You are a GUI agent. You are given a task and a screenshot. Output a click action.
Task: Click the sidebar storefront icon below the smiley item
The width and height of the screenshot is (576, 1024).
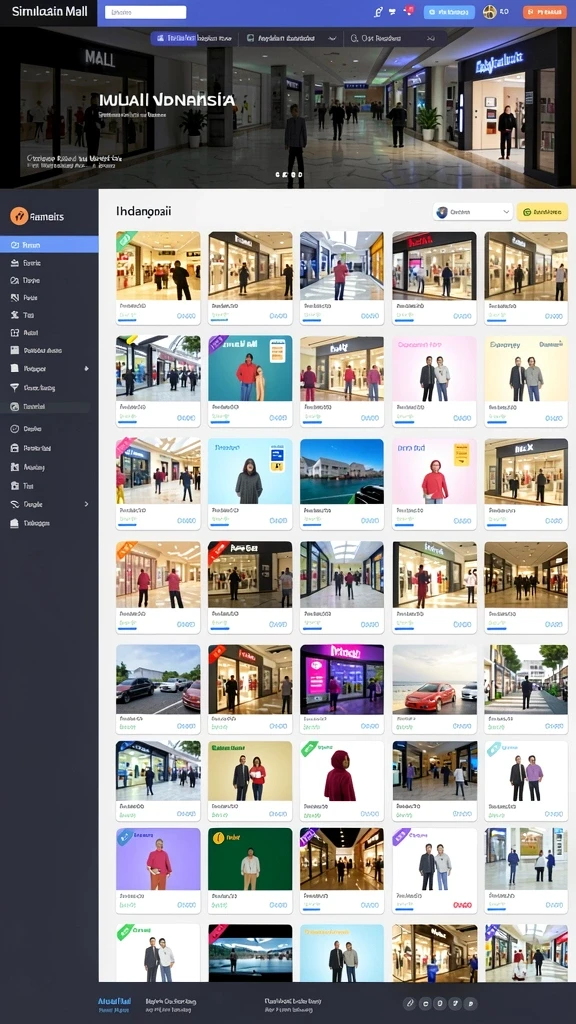click(14, 449)
